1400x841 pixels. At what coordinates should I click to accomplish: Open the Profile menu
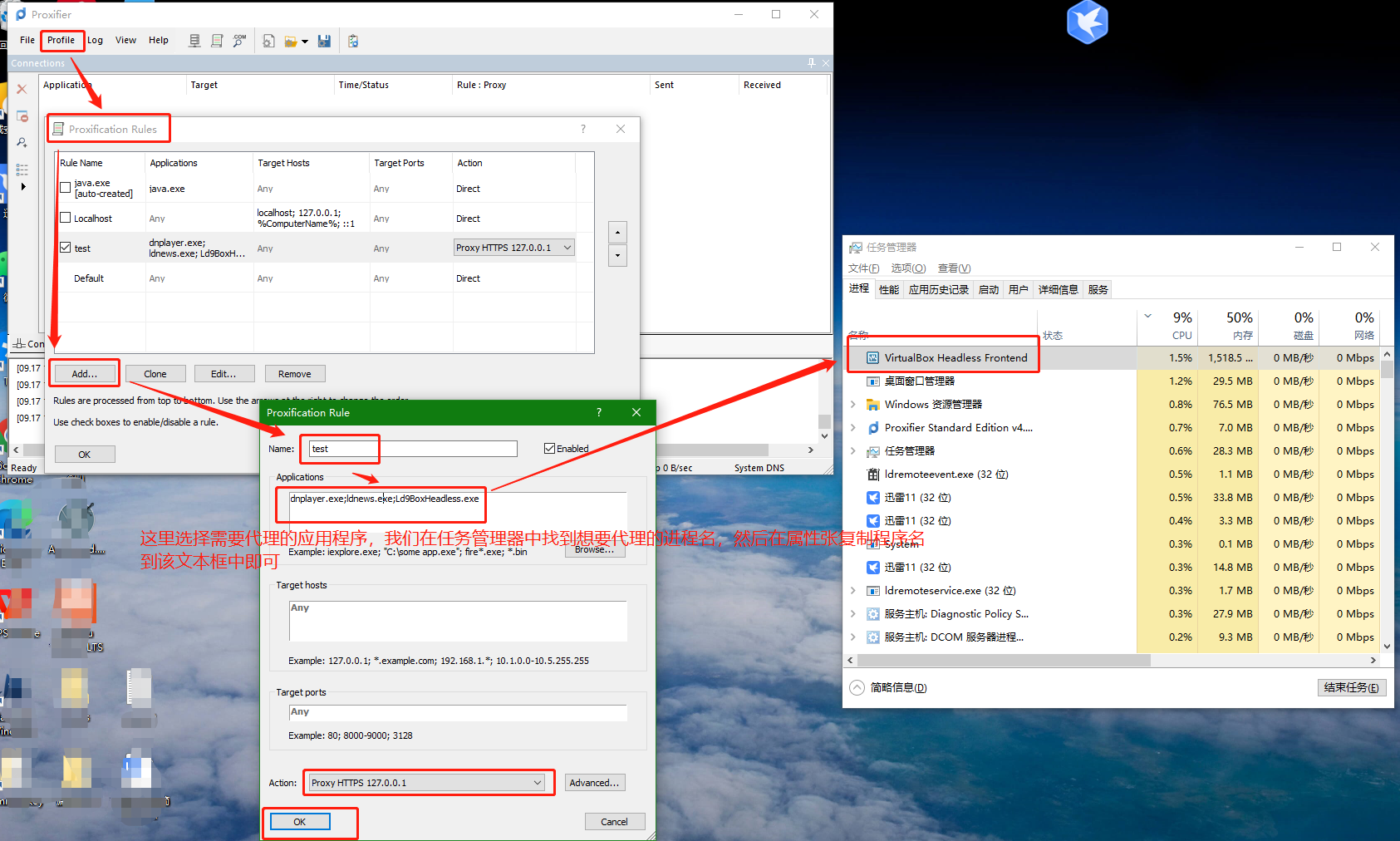coord(61,40)
